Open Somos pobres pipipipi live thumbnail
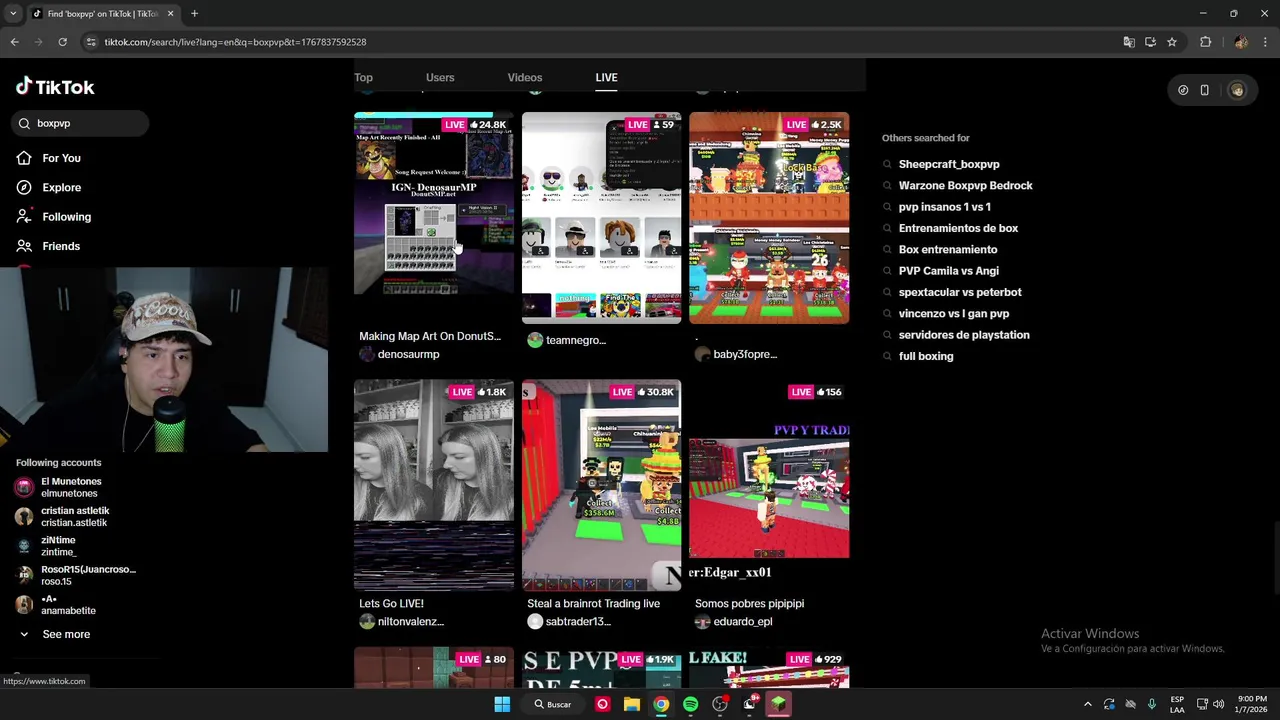The height and width of the screenshot is (720, 1280). 769,485
